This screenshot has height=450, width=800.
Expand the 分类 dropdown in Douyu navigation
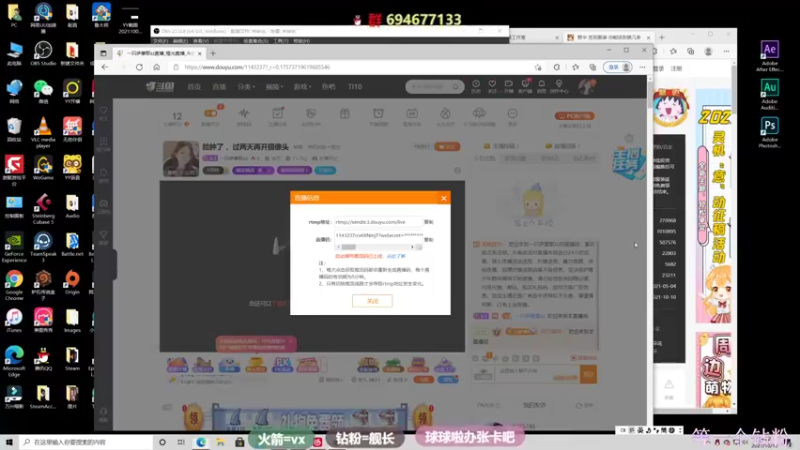pos(246,87)
